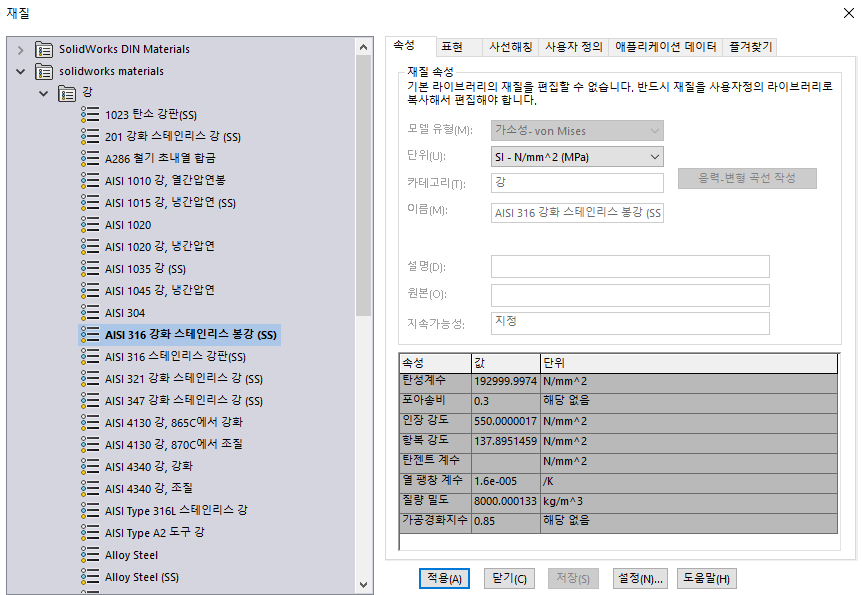Click the 원본 source field
The image size is (862, 595).
pyautogui.click(x=630, y=295)
